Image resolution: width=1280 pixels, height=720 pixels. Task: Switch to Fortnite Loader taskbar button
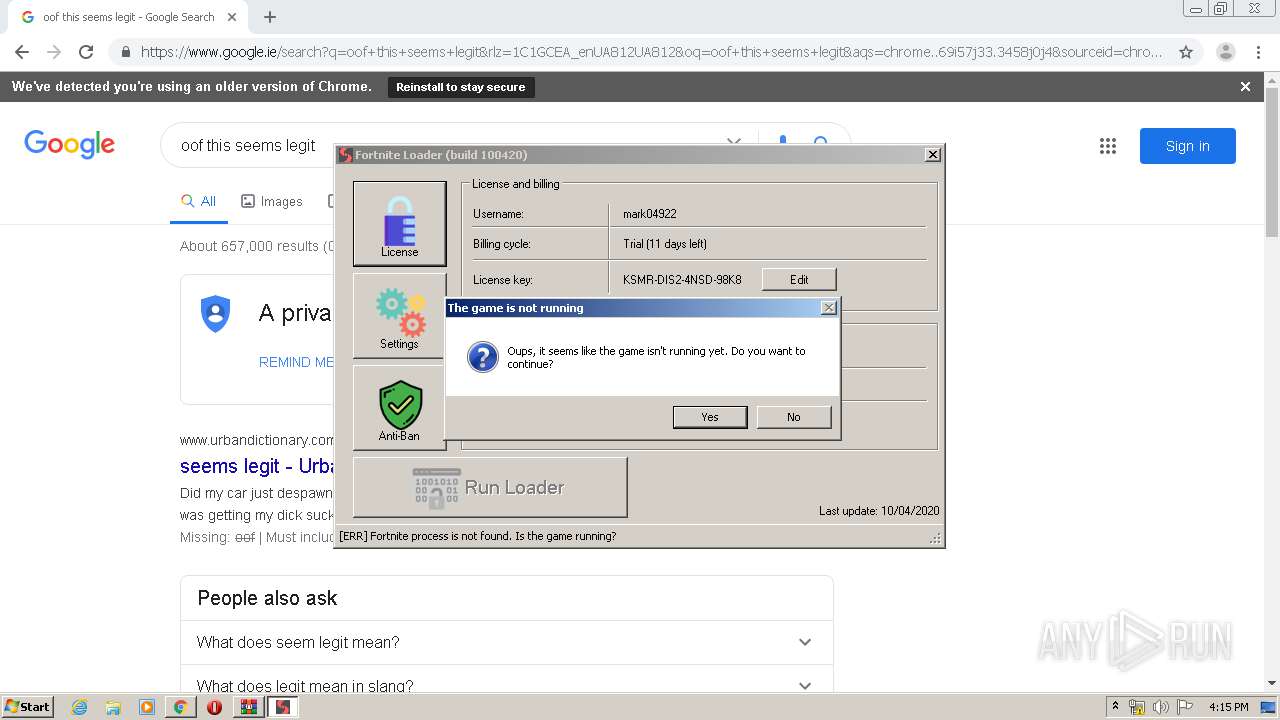click(x=283, y=707)
